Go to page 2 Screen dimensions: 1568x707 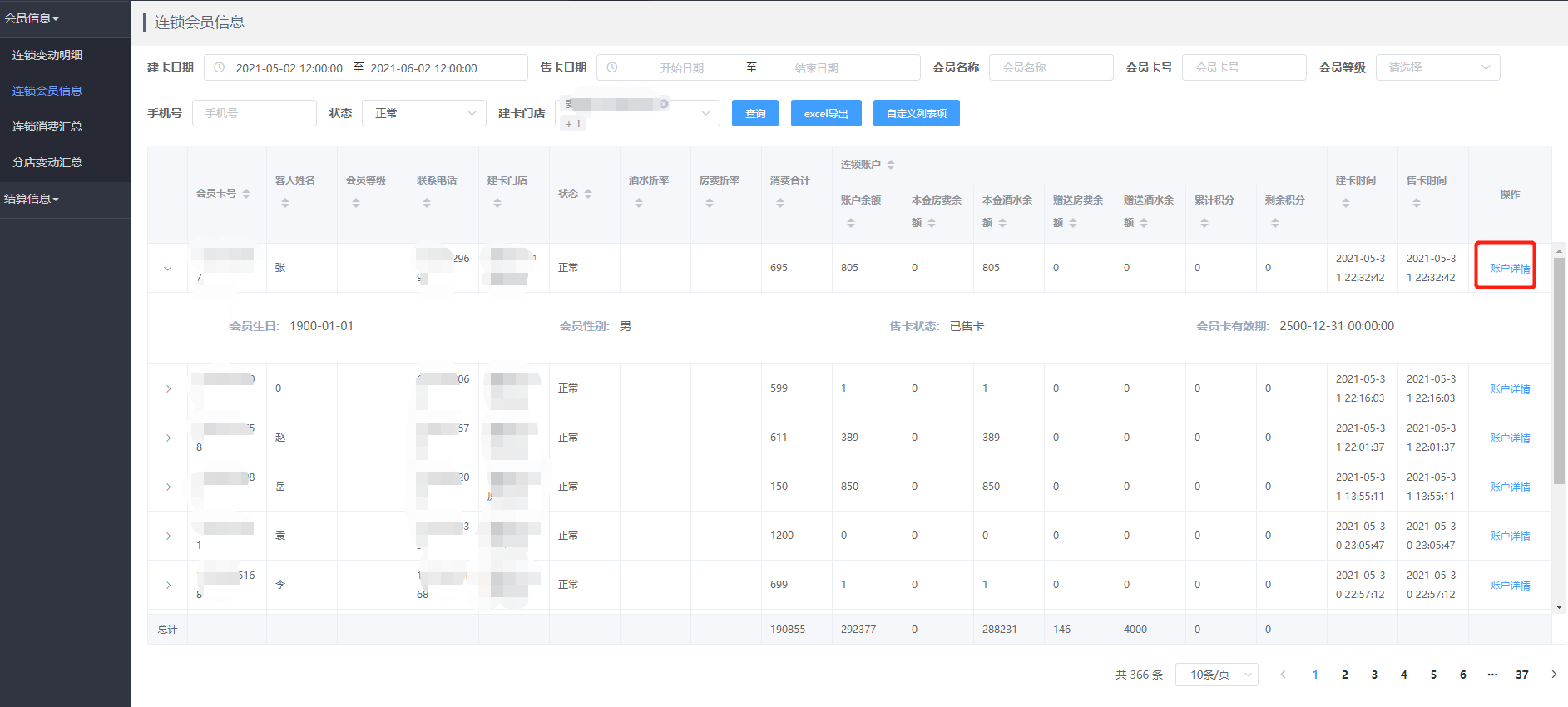tap(1344, 675)
